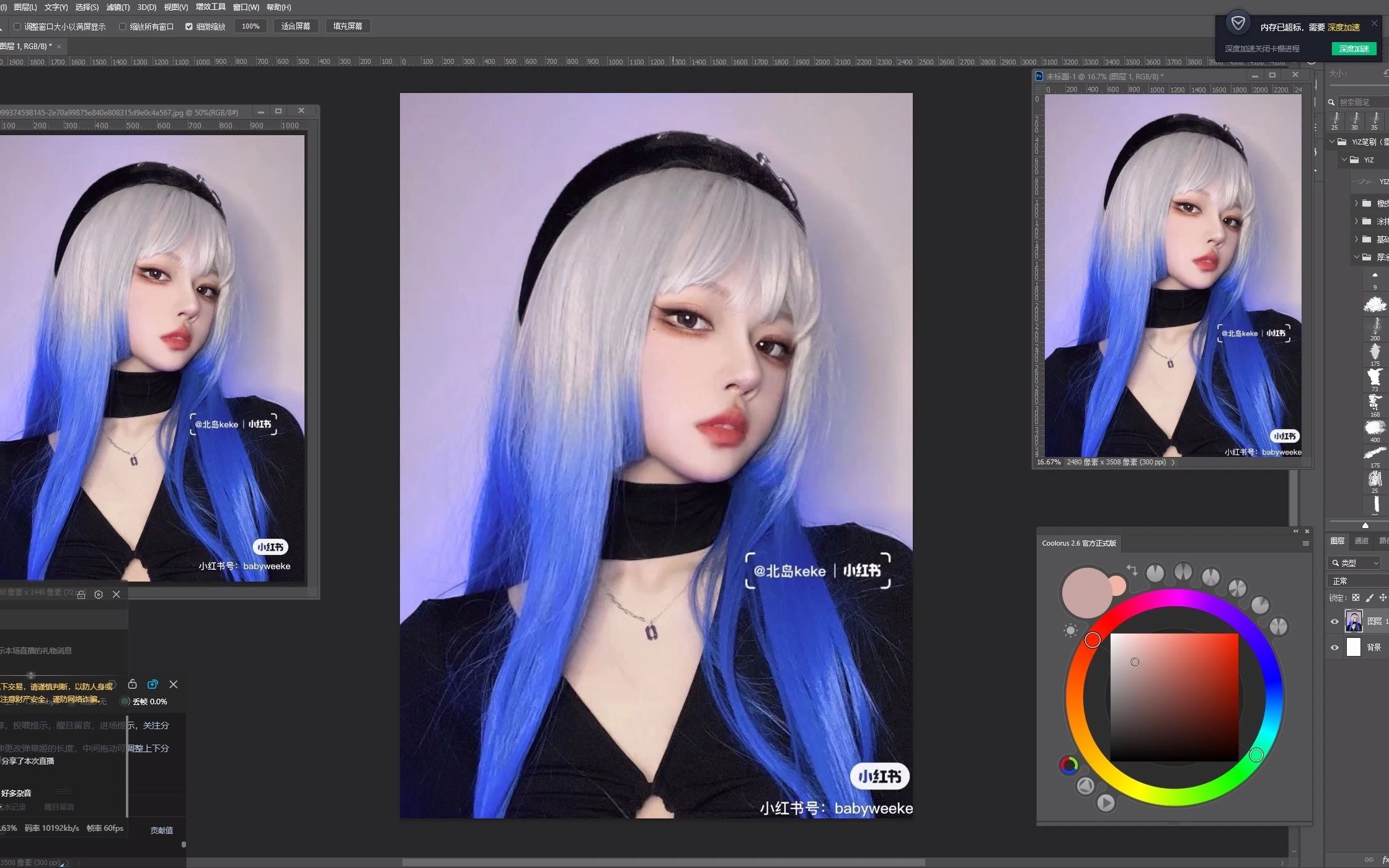Screen dimensions: 1389x868
Task: Click the 100% zoom button
Action: (251, 26)
